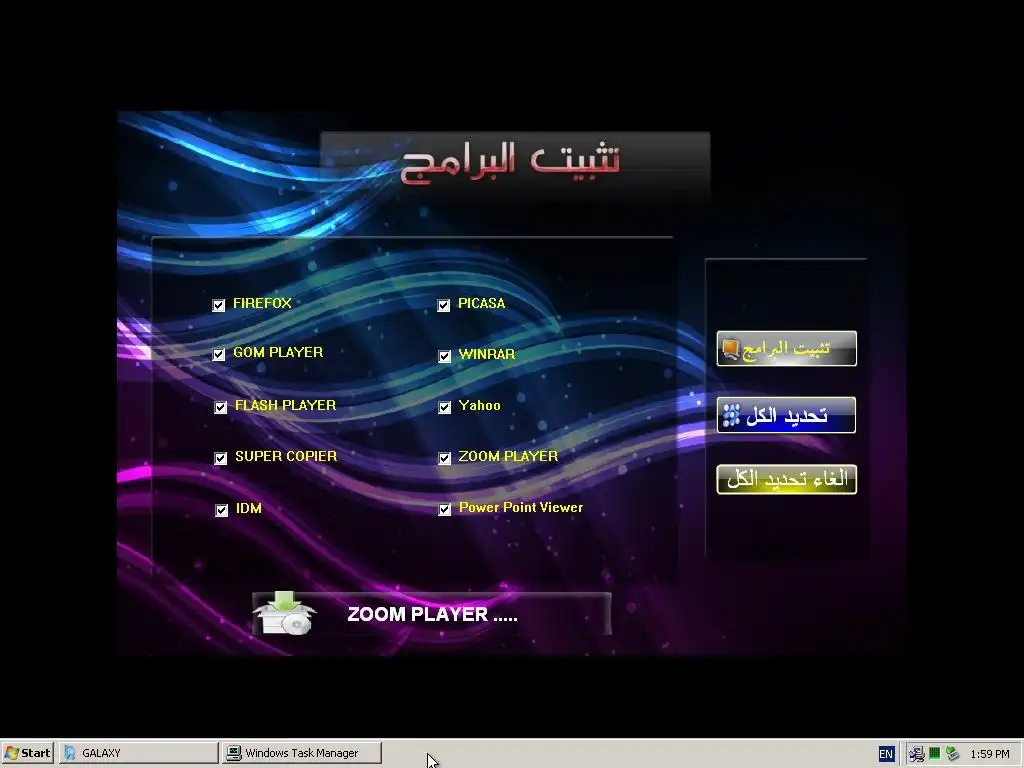The height and width of the screenshot is (768, 1024).
Task: Switch to GALAXY taskbar window
Action: 138,753
